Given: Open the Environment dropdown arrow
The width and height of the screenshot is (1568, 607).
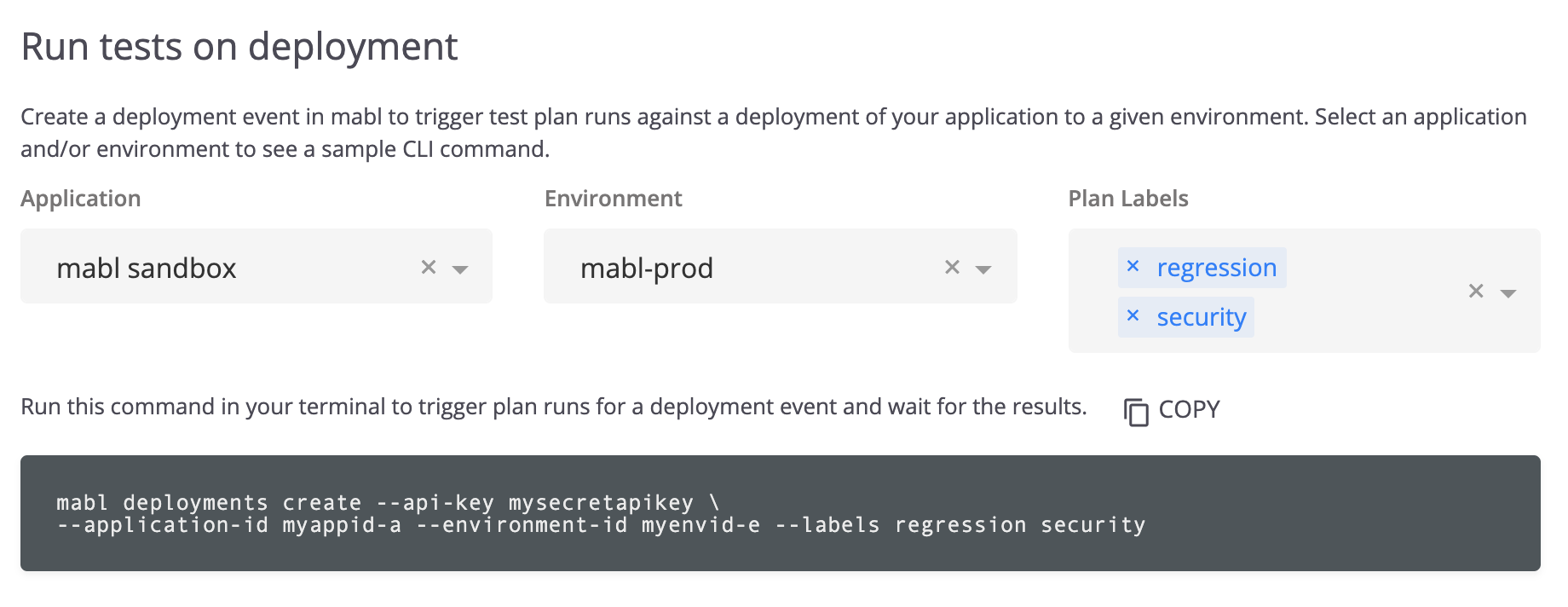Looking at the screenshot, I should pos(983,269).
